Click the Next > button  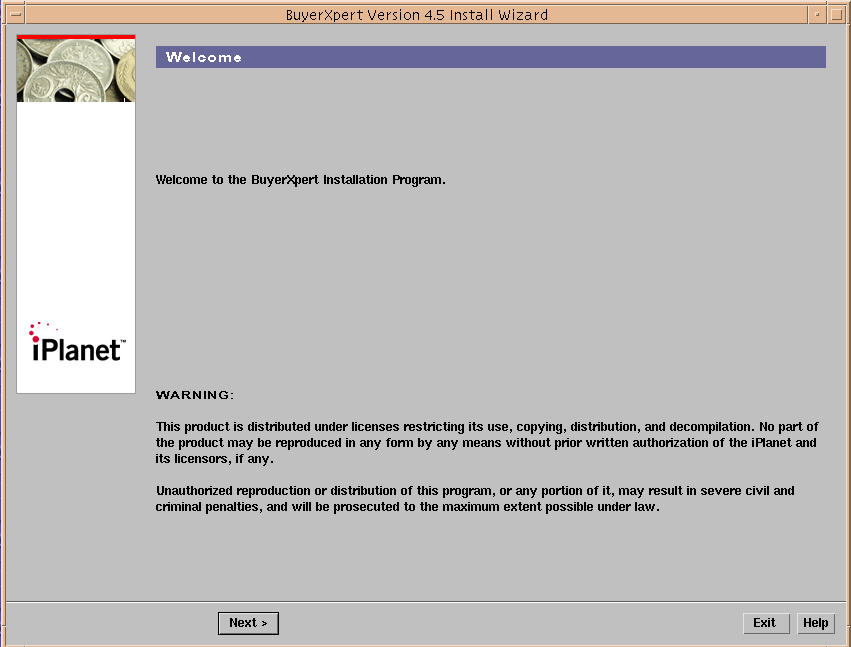[248, 623]
